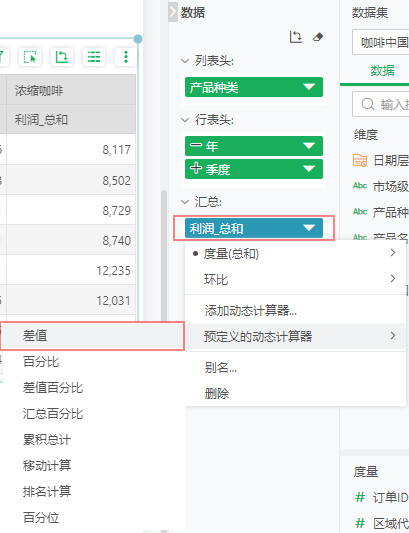Select 差值百分比 in the calculator submenu
Image resolution: width=409 pixels, height=533 pixels.
click(x=92, y=388)
